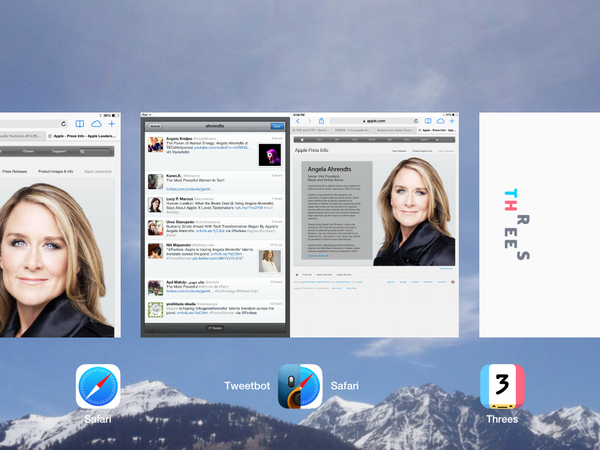This screenshot has height=450, width=600.
Task: Tap the share icon in middle Safari card
Action: pyautogui.click(x=321, y=121)
